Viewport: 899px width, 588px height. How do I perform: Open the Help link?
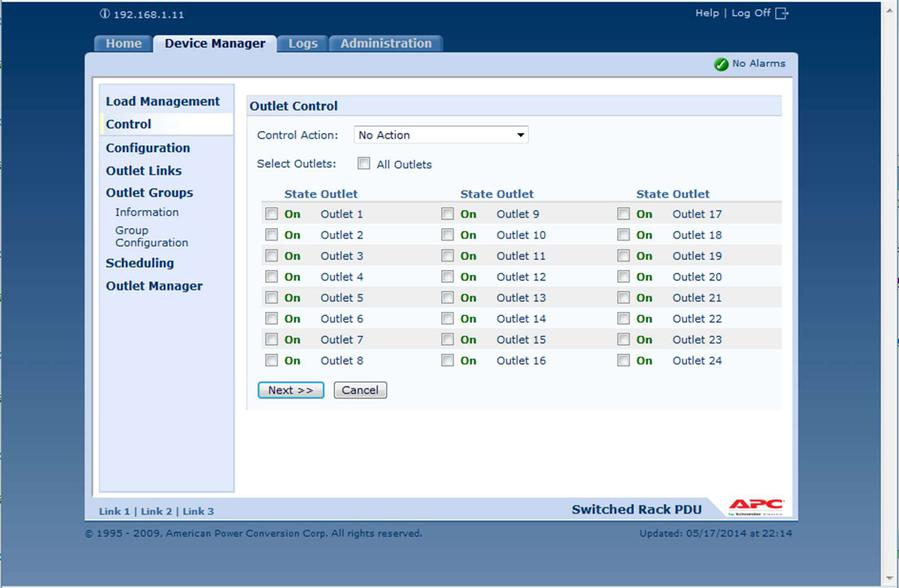point(707,13)
